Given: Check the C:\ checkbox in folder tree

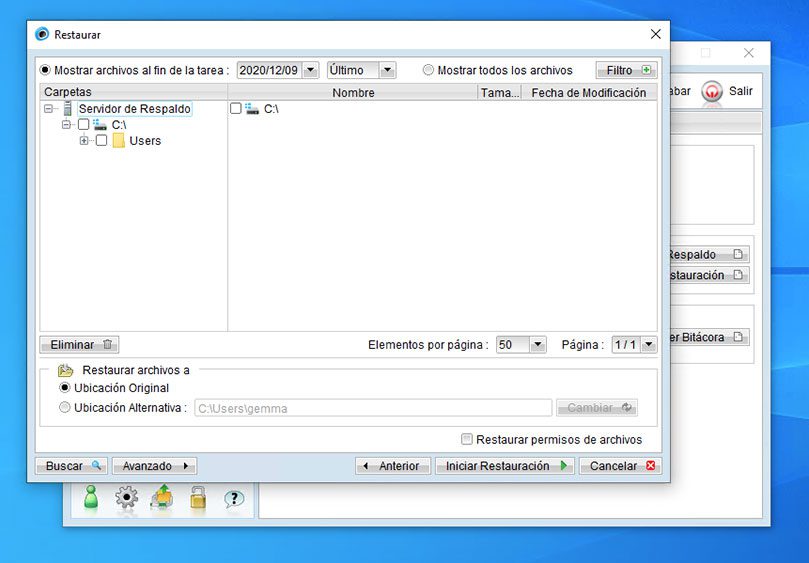Looking at the screenshot, I should click(x=84, y=124).
